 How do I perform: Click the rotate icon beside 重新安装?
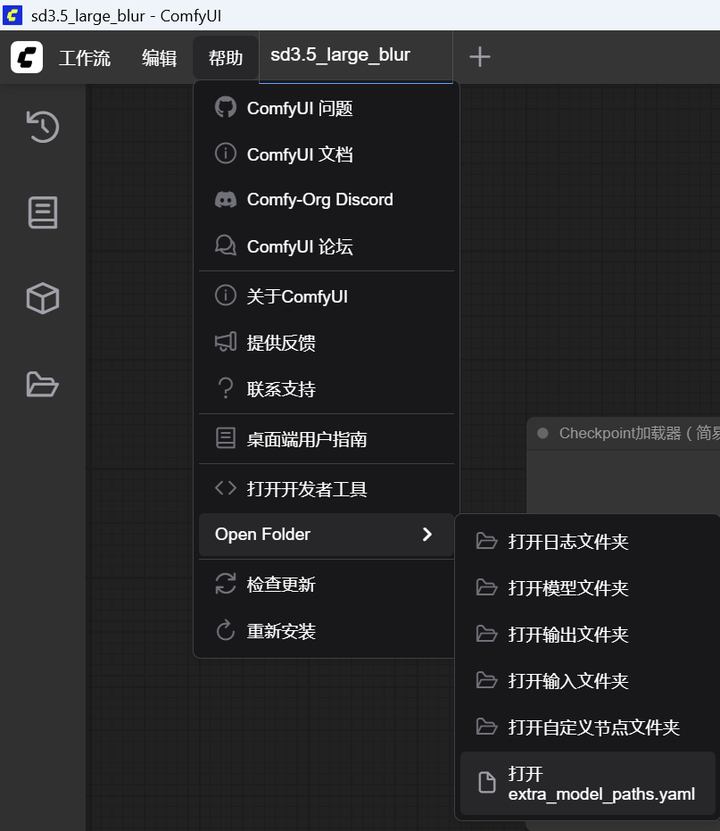(225, 630)
